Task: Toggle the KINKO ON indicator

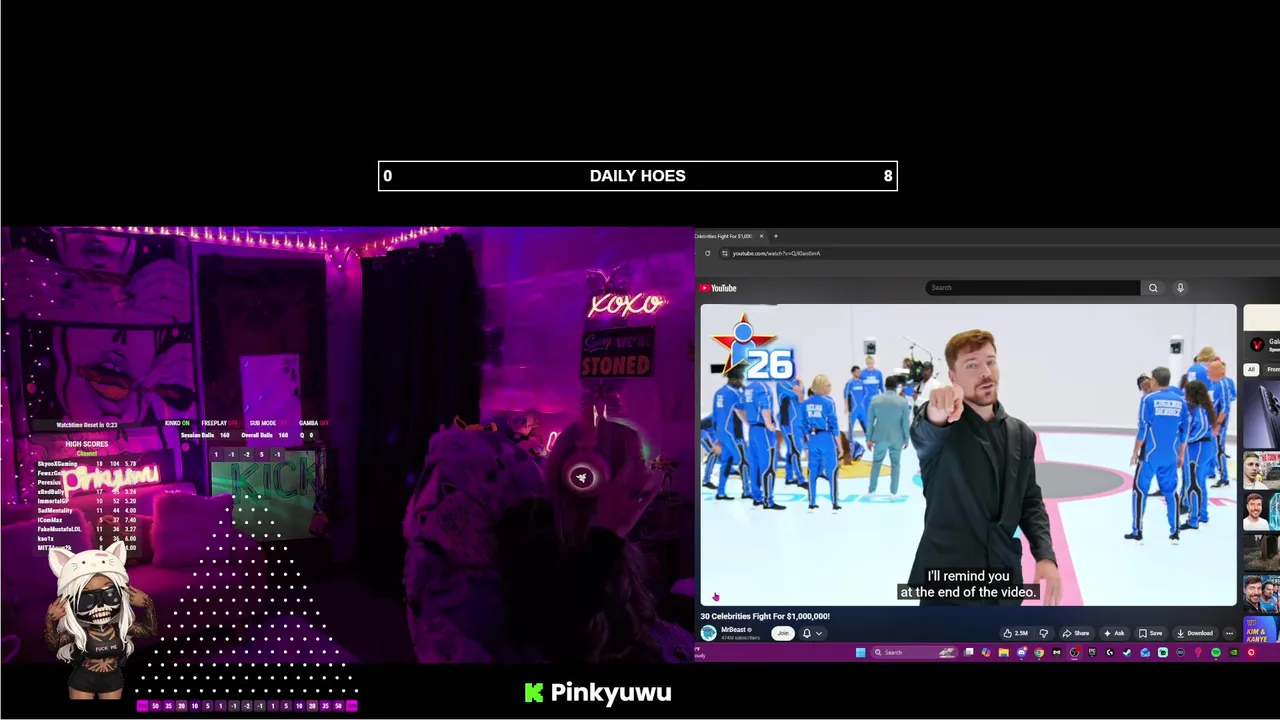Action: point(177,423)
